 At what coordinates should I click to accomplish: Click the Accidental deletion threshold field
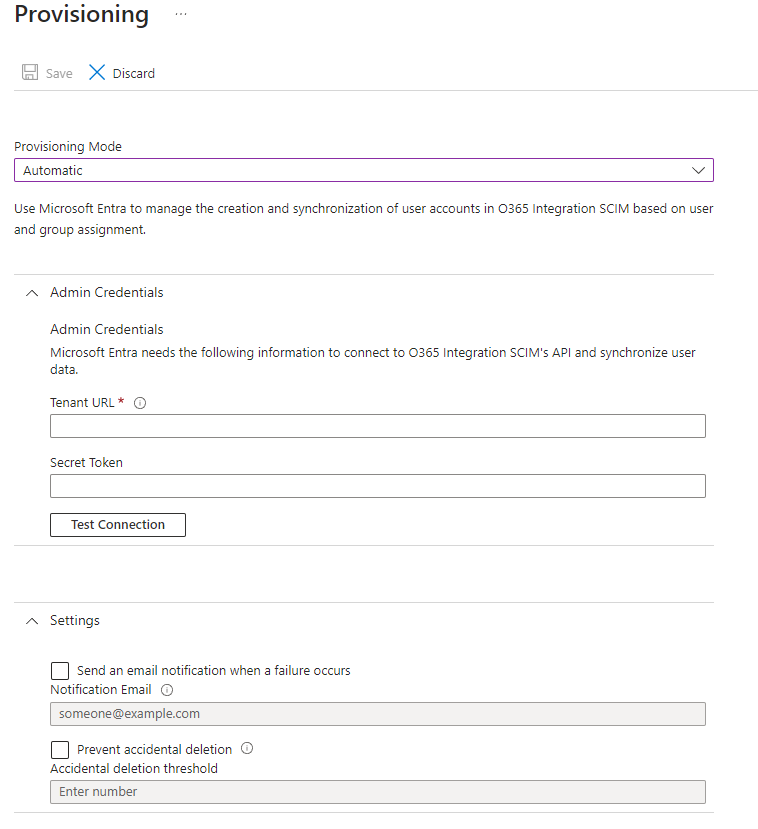[377, 792]
